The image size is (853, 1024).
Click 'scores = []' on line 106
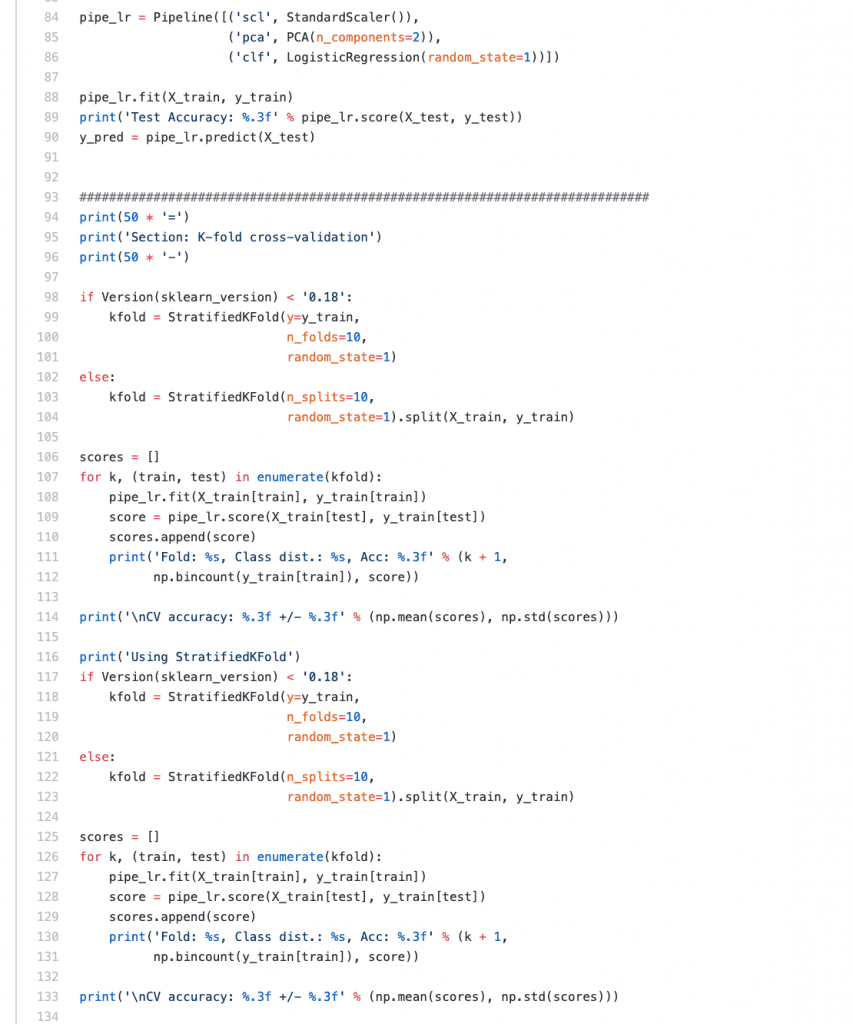(120, 457)
